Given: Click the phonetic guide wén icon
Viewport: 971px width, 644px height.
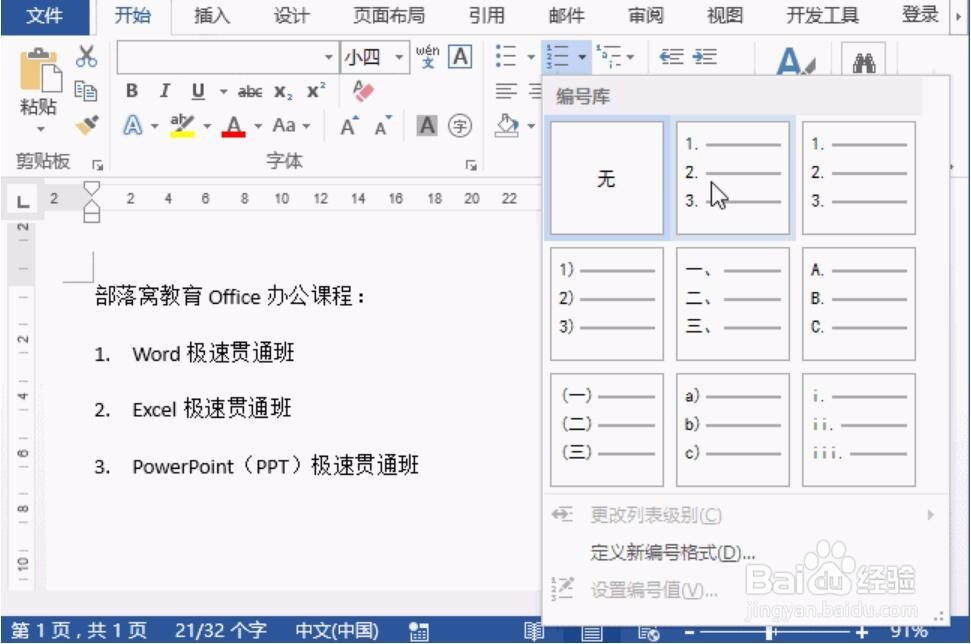Looking at the screenshot, I should [428, 56].
